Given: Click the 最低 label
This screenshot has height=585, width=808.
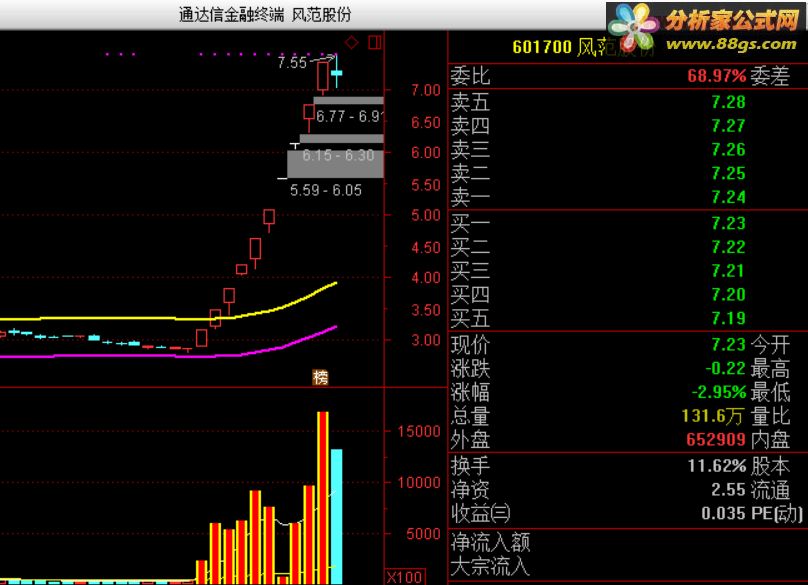Looking at the screenshot, I should [770, 392].
